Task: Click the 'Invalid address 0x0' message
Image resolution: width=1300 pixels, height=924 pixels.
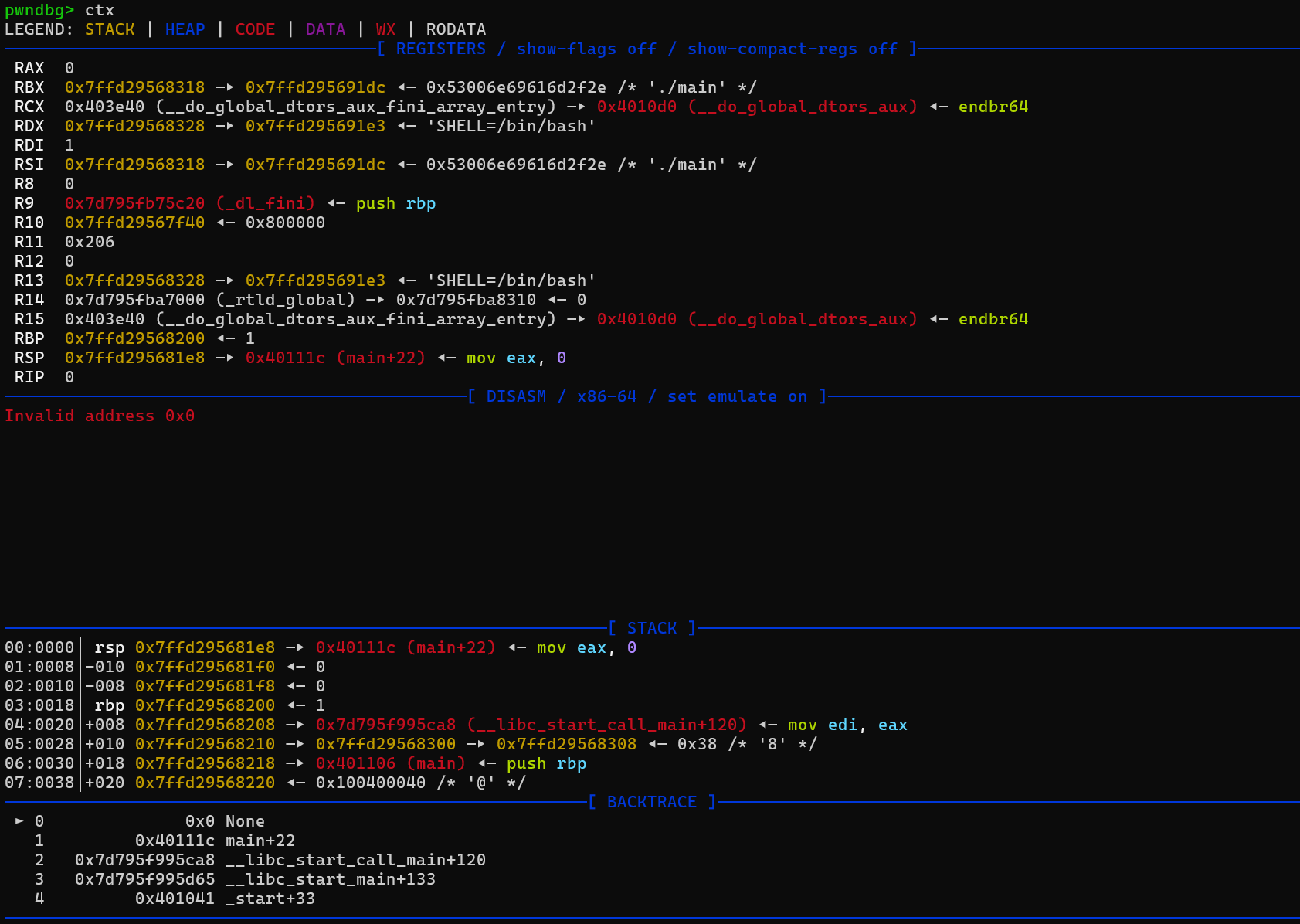Action: click(x=100, y=416)
